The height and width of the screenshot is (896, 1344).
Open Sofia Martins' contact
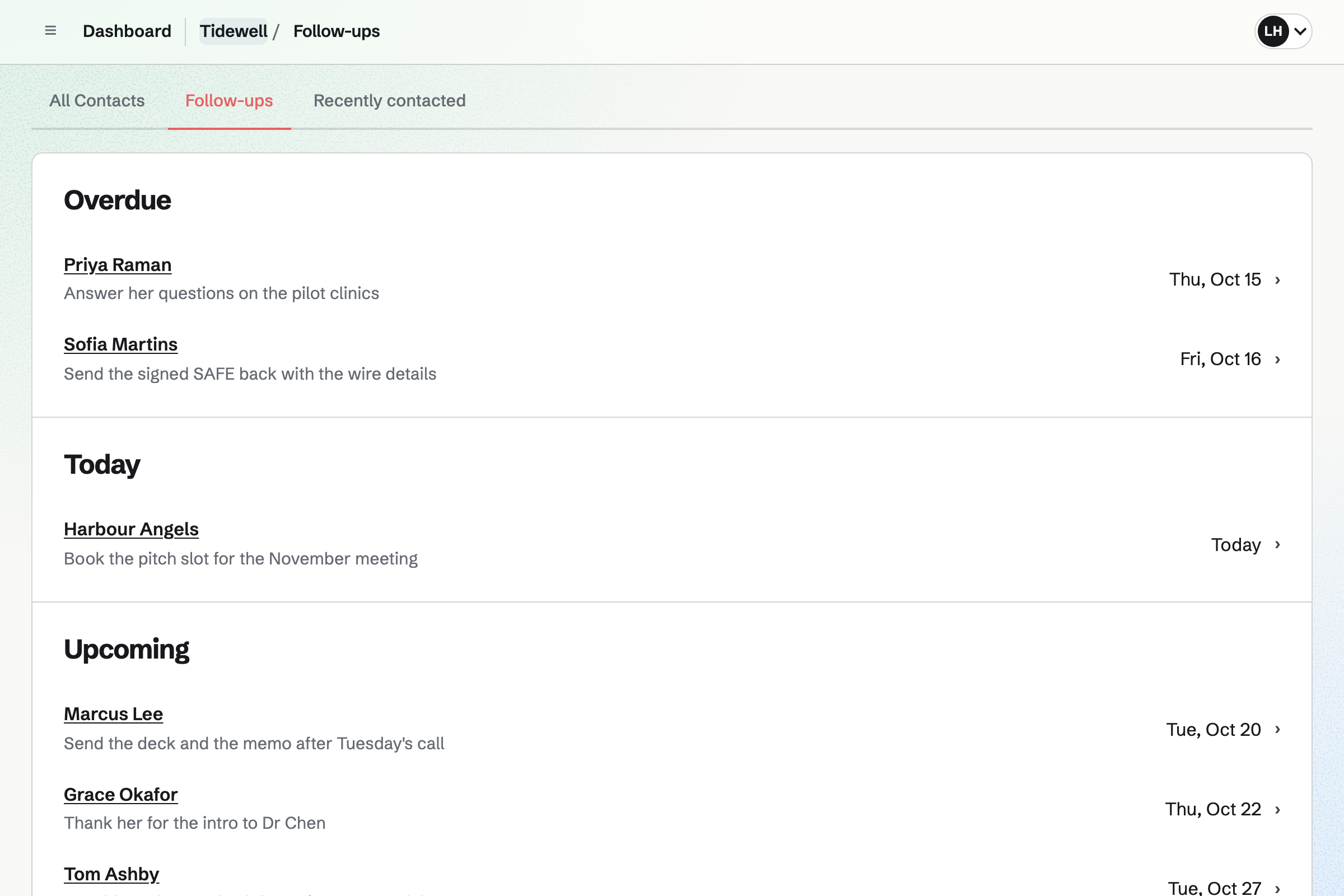coord(120,344)
